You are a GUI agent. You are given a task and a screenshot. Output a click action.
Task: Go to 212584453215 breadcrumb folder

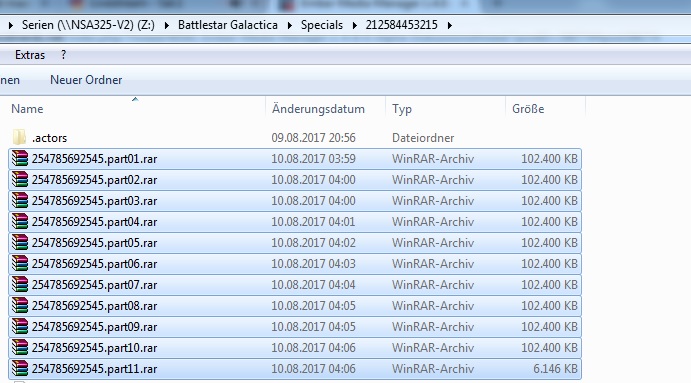pos(401,25)
